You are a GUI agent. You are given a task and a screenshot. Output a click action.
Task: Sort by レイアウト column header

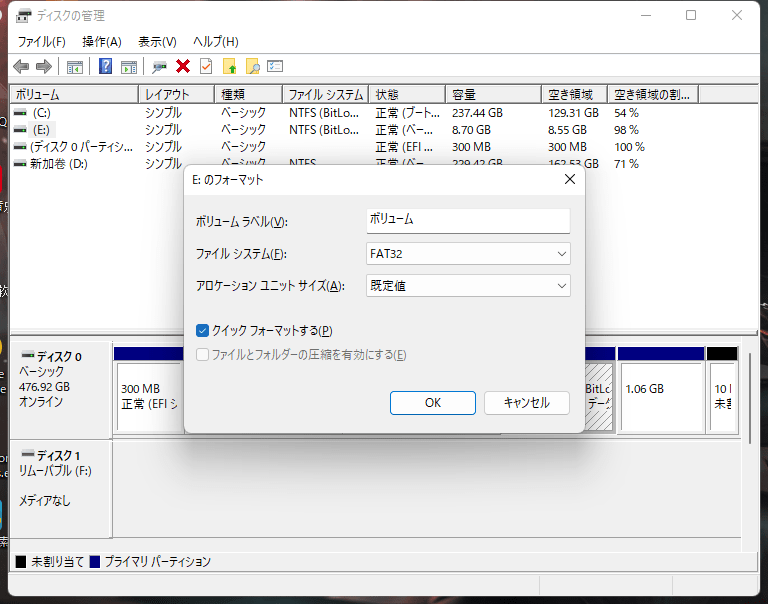click(x=177, y=94)
